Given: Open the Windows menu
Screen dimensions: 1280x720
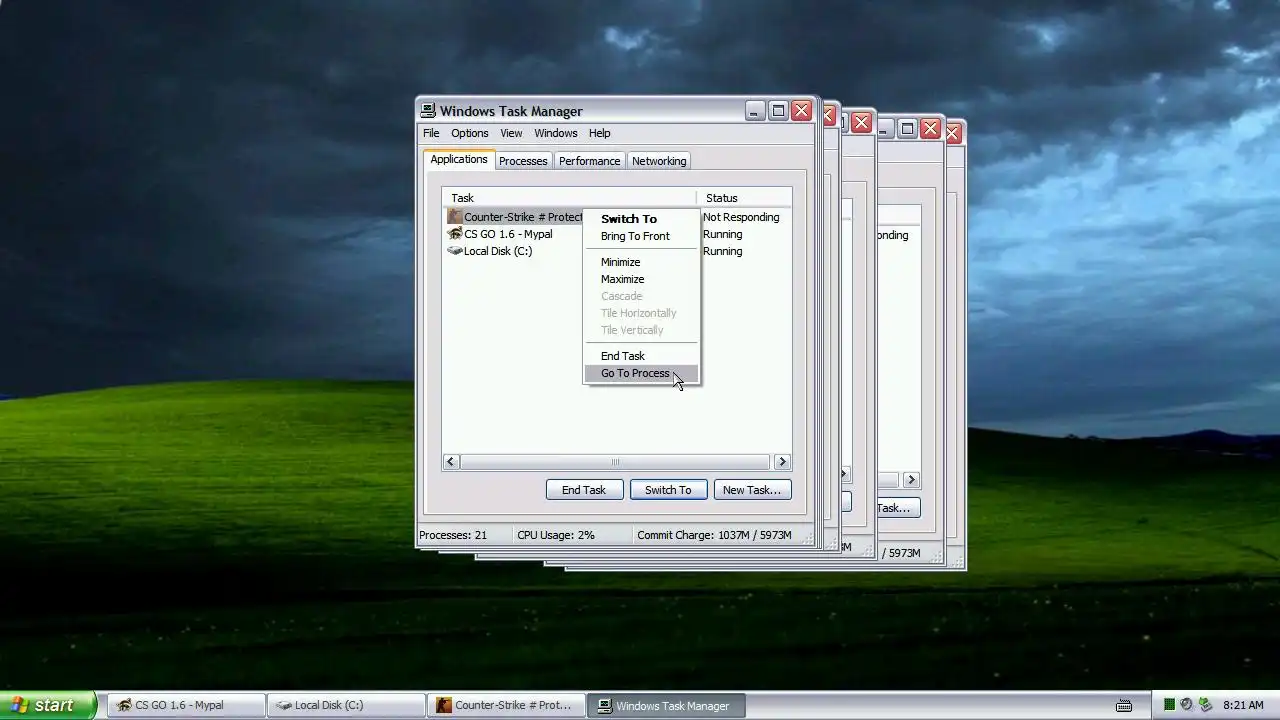Looking at the screenshot, I should pos(555,133).
